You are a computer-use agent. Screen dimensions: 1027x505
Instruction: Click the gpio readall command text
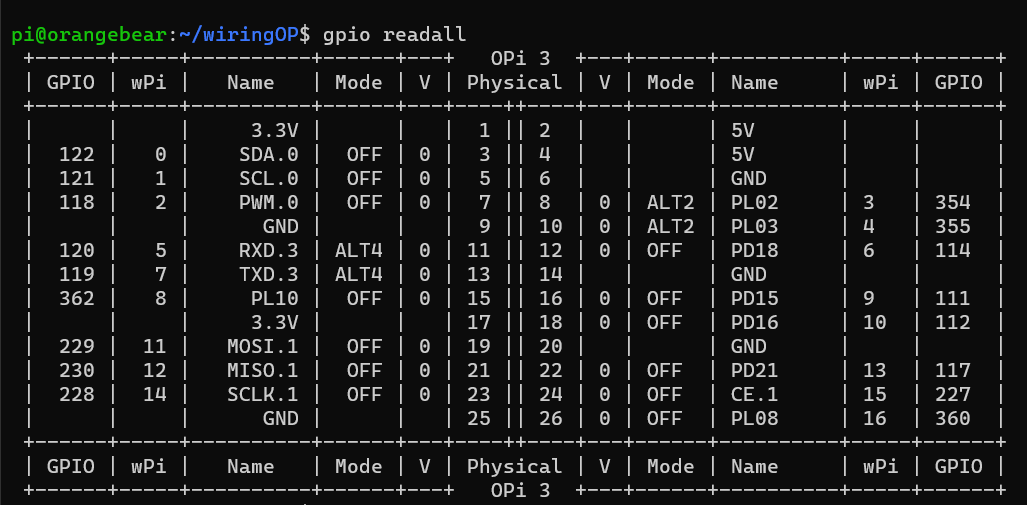point(395,34)
